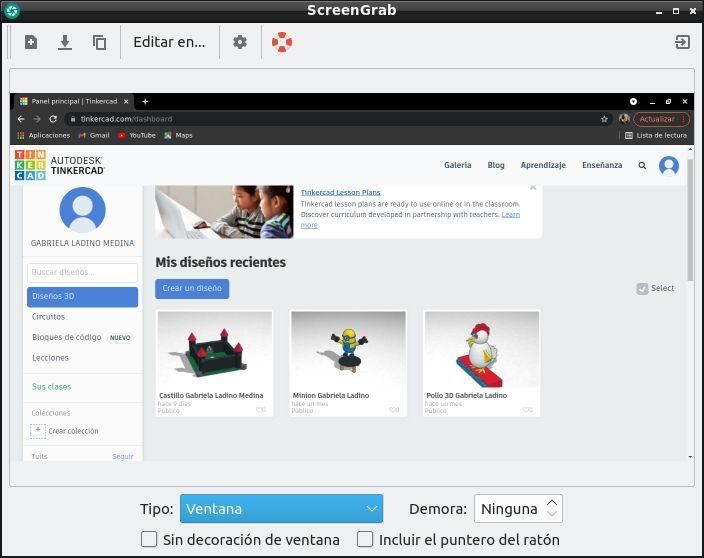Open the Tinkercad profile avatar icon
Viewport: 704px width, 558px height.
pyautogui.click(x=669, y=166)
